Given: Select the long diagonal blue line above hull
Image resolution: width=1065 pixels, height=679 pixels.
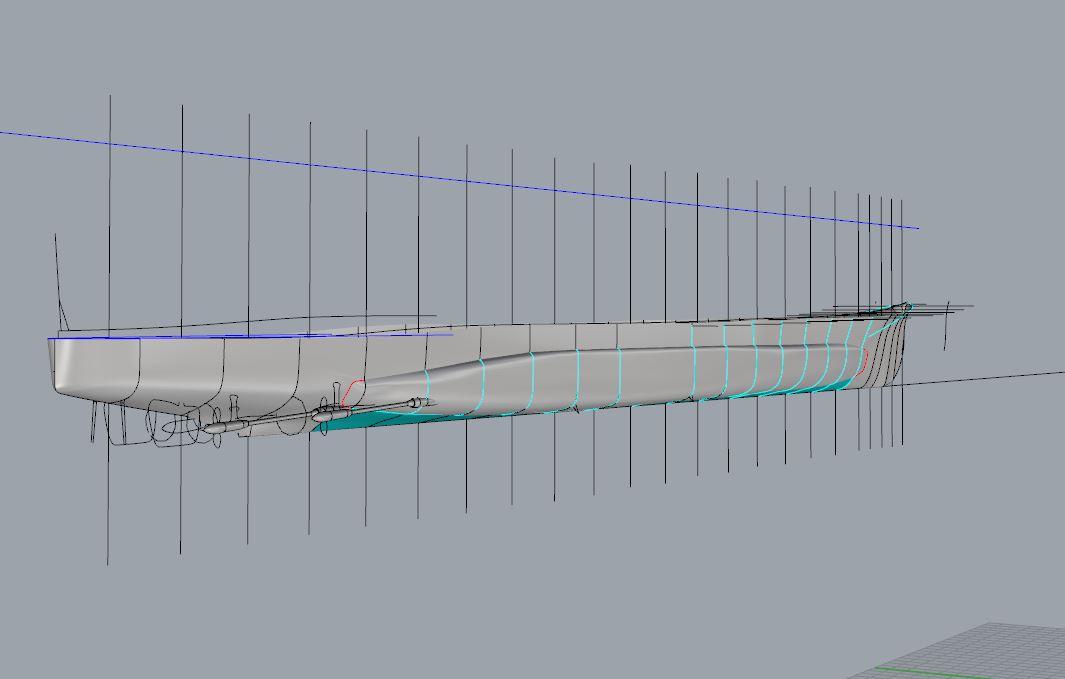Looking at the screenshot, I should [459, 180].
